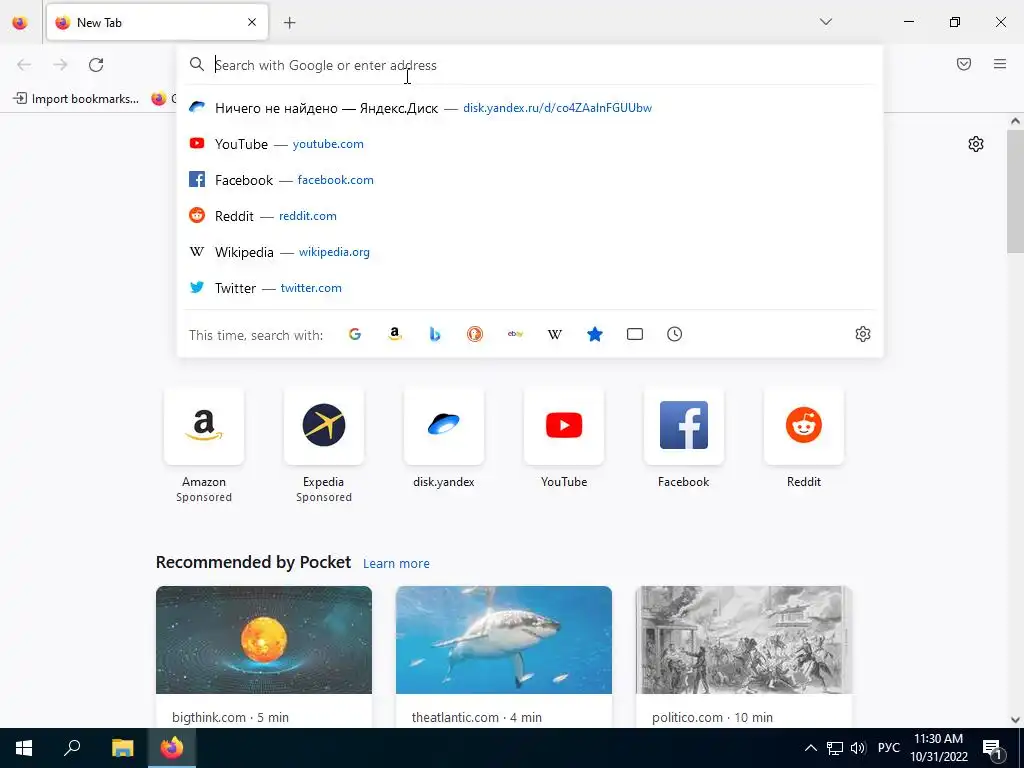Search history using the clock icon
1024x768 pixels.
(x=675, y=334)
